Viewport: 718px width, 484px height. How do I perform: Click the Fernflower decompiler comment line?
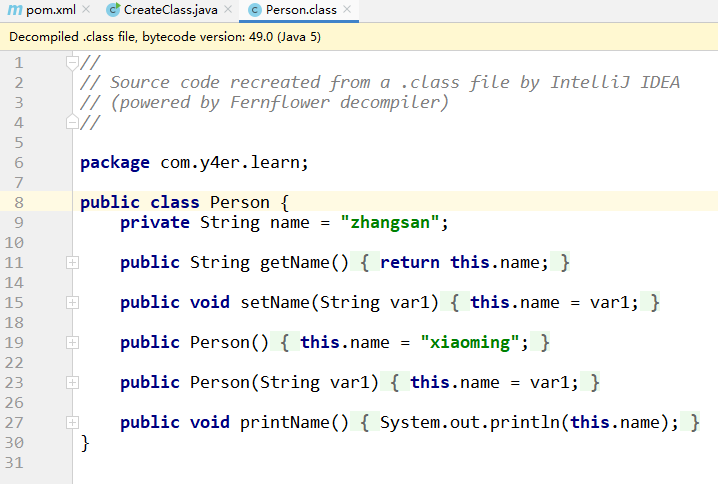coord(264,103)
